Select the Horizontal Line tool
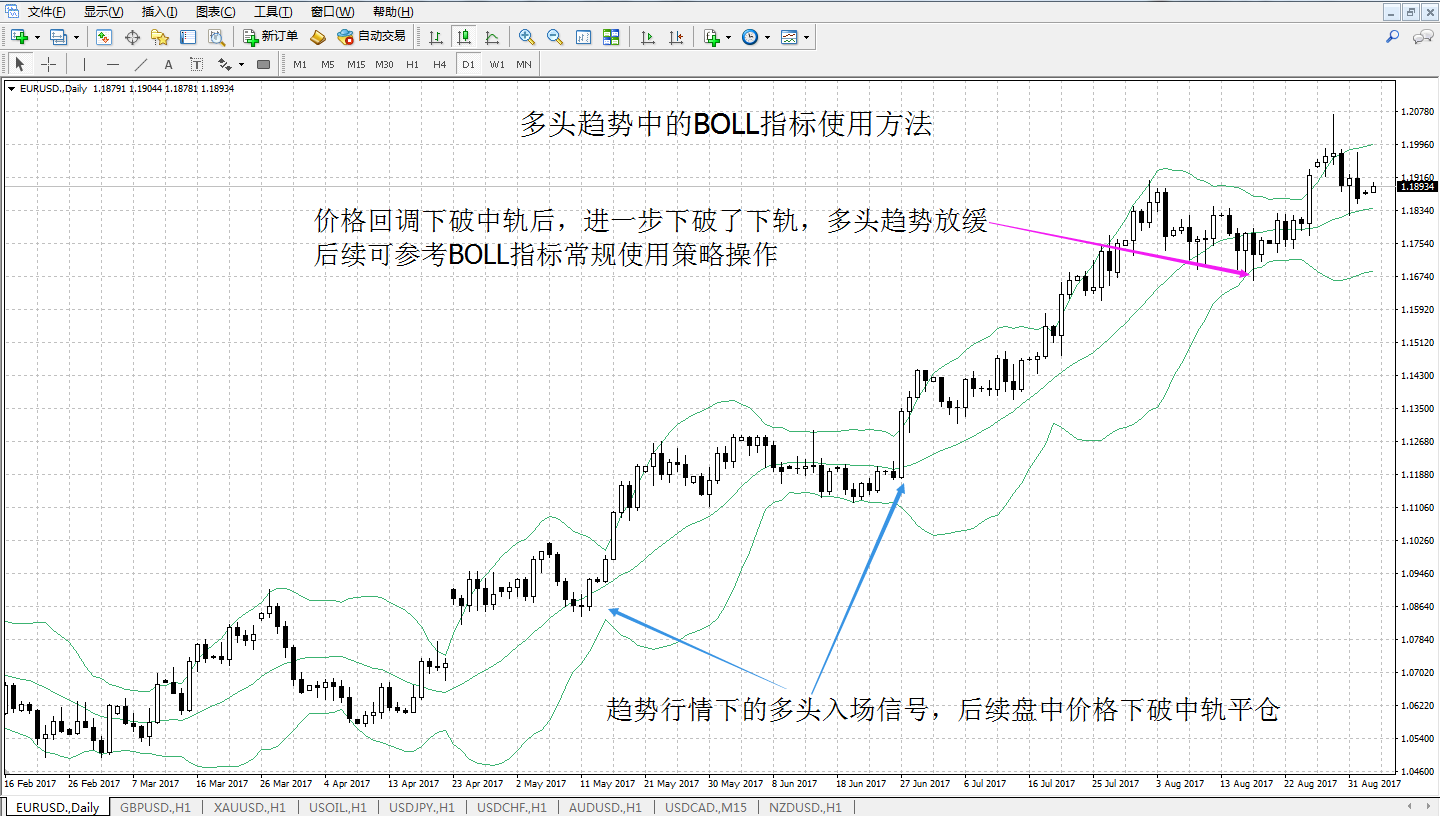The width and height of the screenshot is (1440, 816). (x=112, y=64)
